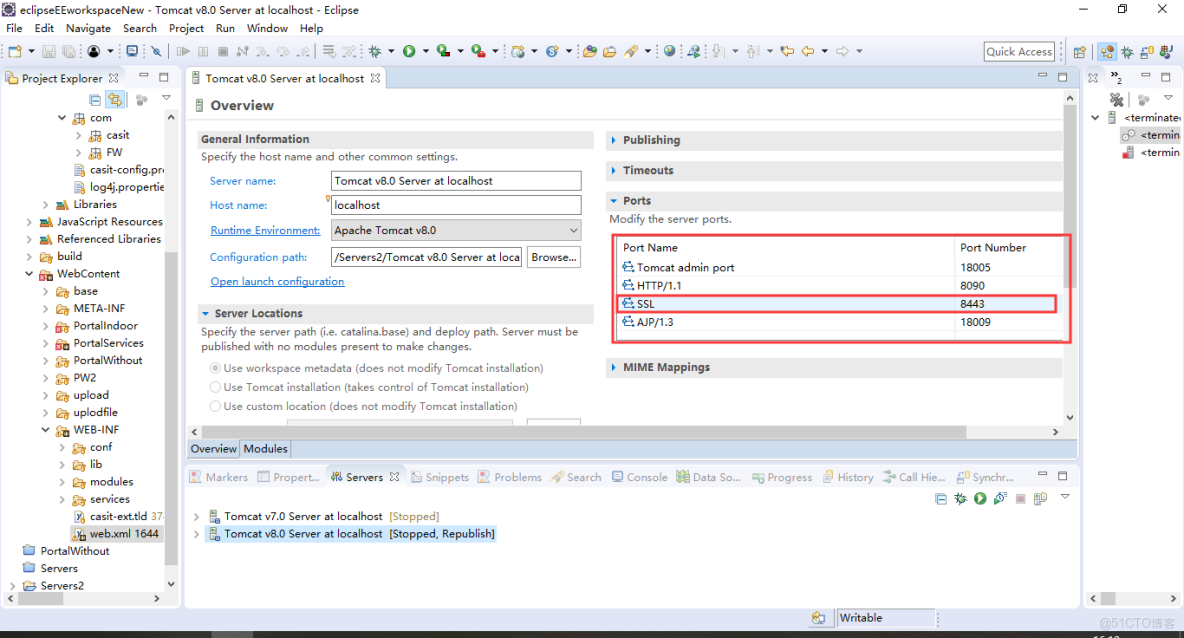1184x638 pixels.
Task: Open the Servers view menu triangle
Action: pos(1065,497)
